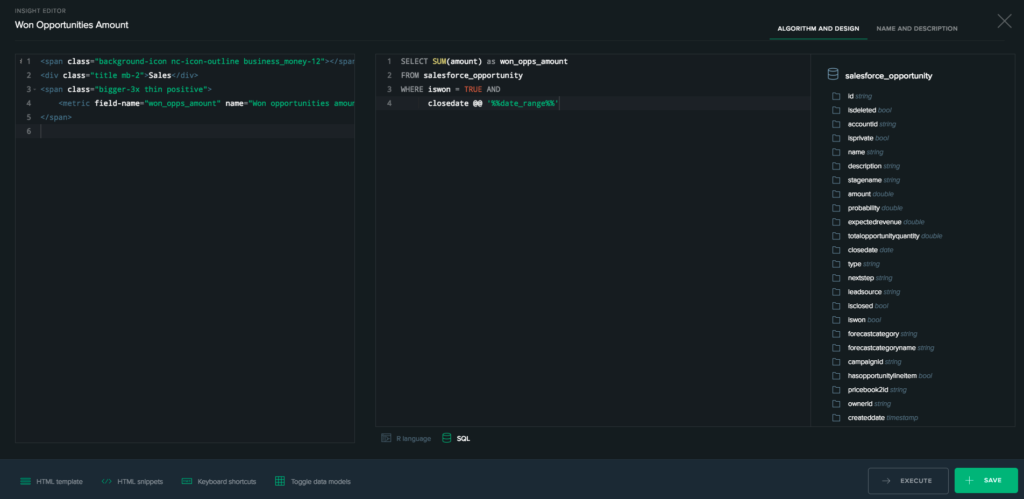
Task: Click into empty line 6 of HTML editor
Action: 196,131
